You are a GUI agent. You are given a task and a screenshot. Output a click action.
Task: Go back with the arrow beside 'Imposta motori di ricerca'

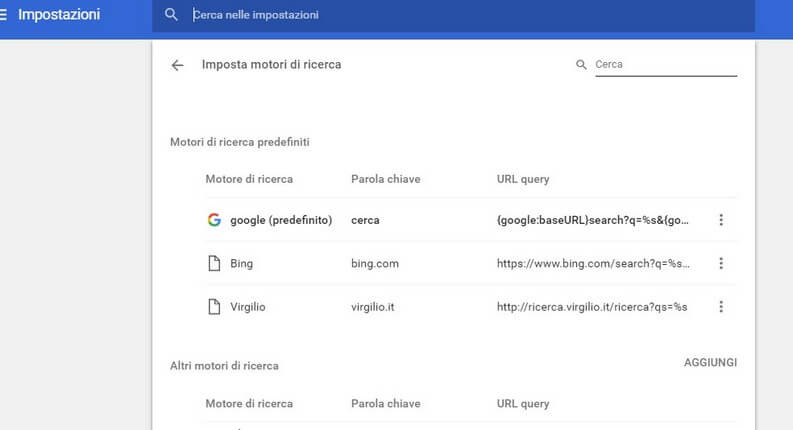(x=178, y=65)
